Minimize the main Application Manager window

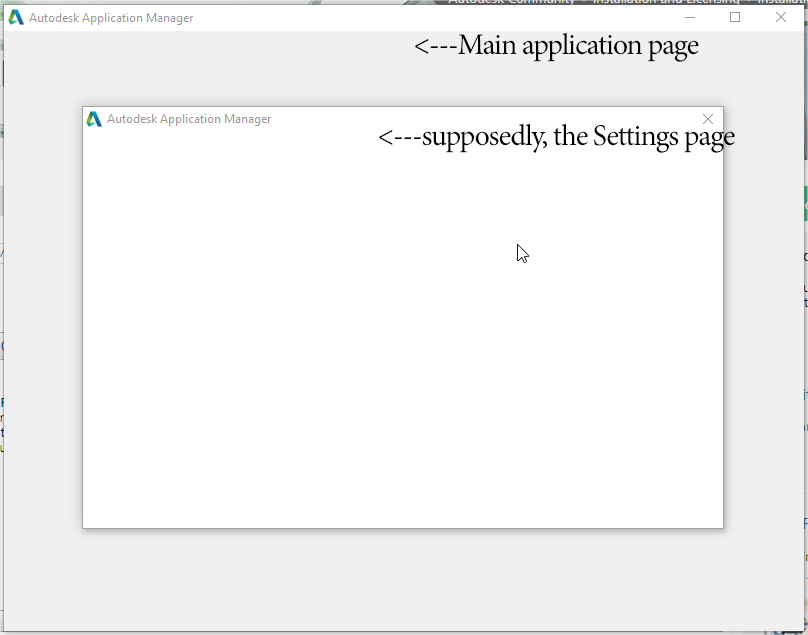[690, 17]
